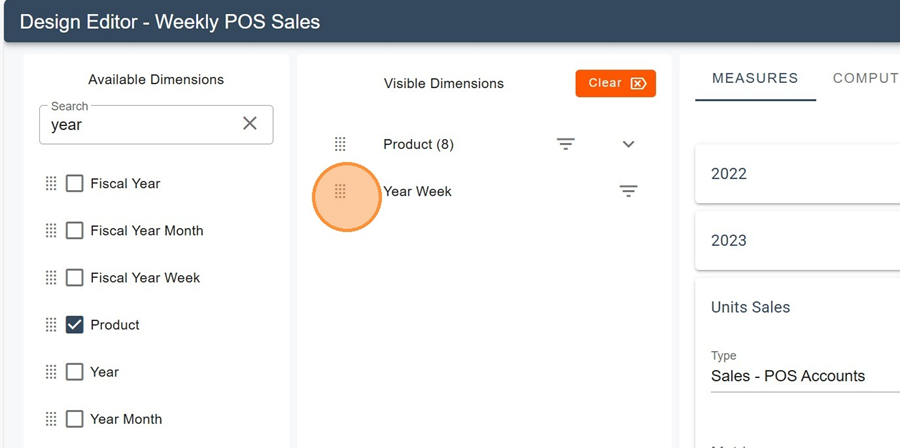Clear the year search text
900x448 pixels.
tap(250, 123)
